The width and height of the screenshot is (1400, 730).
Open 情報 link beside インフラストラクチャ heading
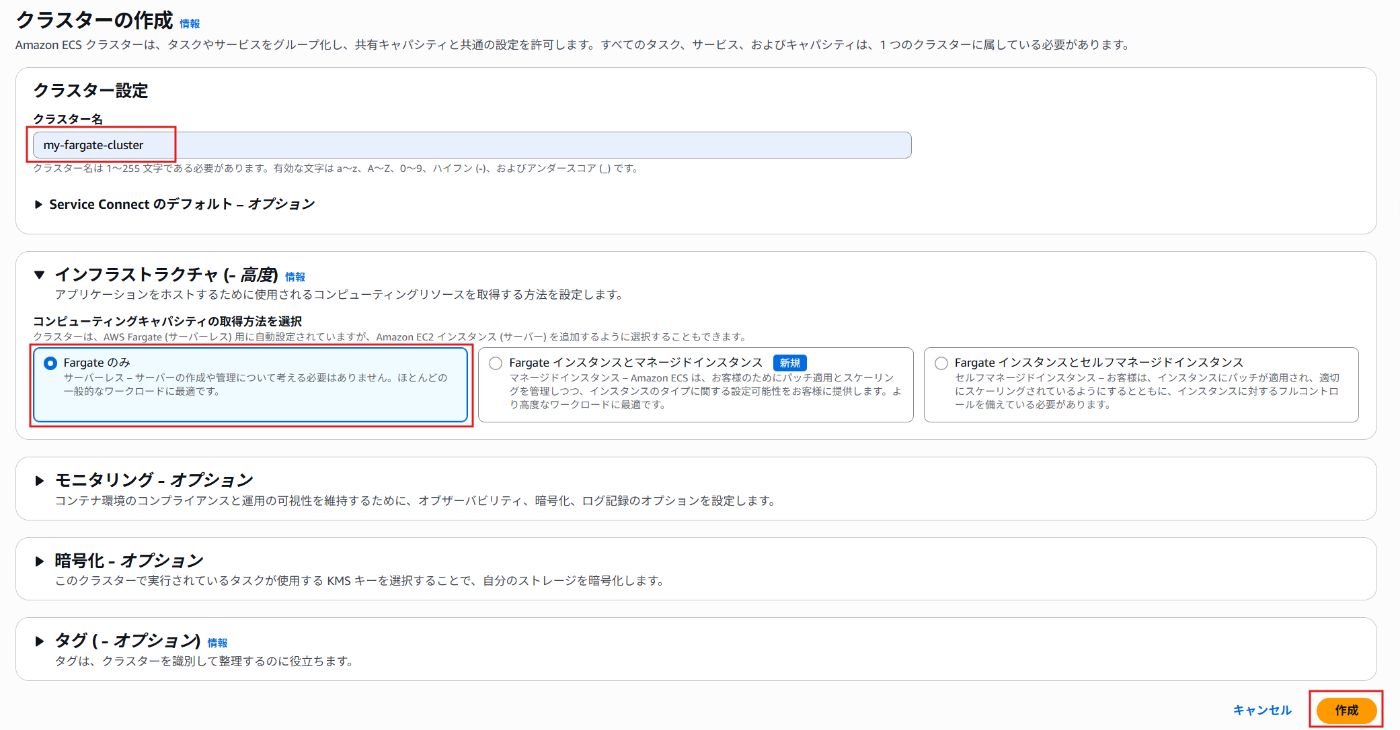[295, 277]
